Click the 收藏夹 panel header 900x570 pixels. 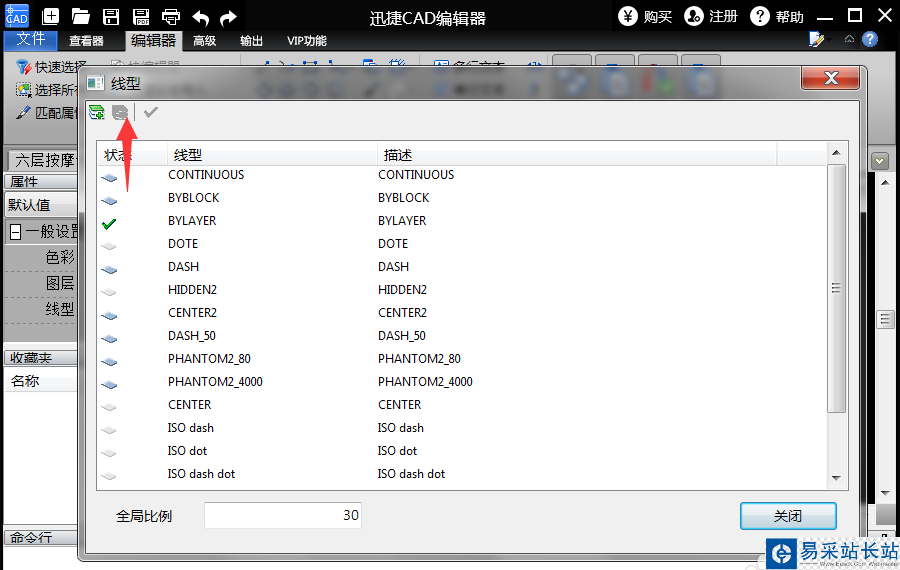pos(41,358)
